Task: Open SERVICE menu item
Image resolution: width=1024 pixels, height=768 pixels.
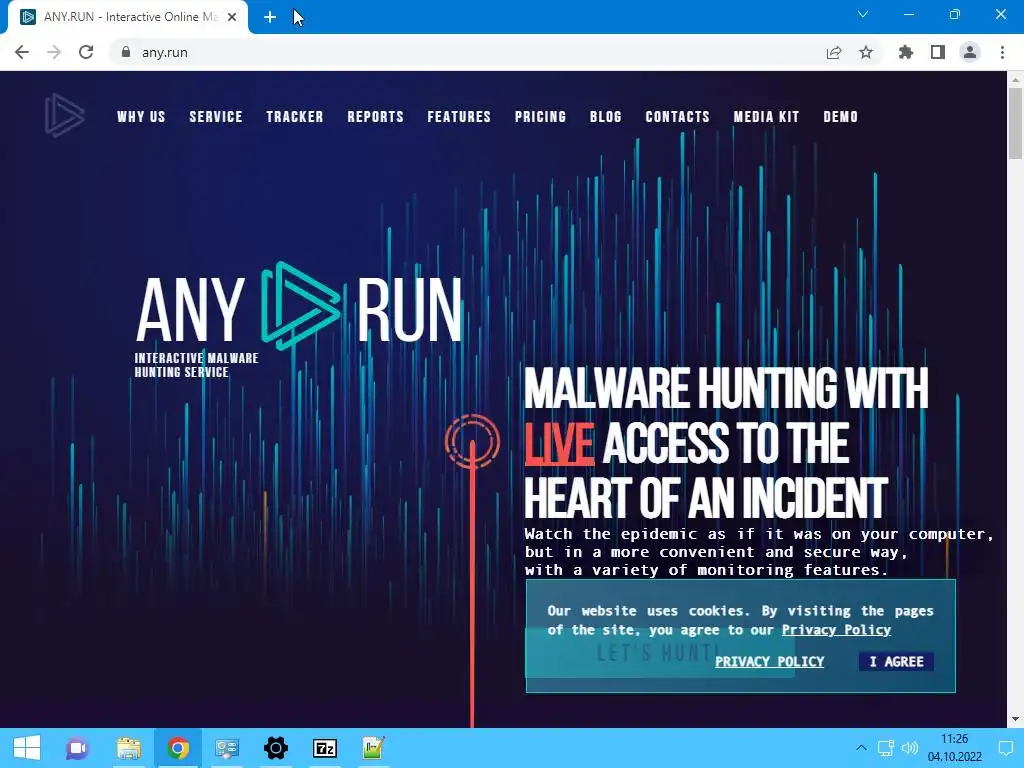Action: [x=216, y=116]
